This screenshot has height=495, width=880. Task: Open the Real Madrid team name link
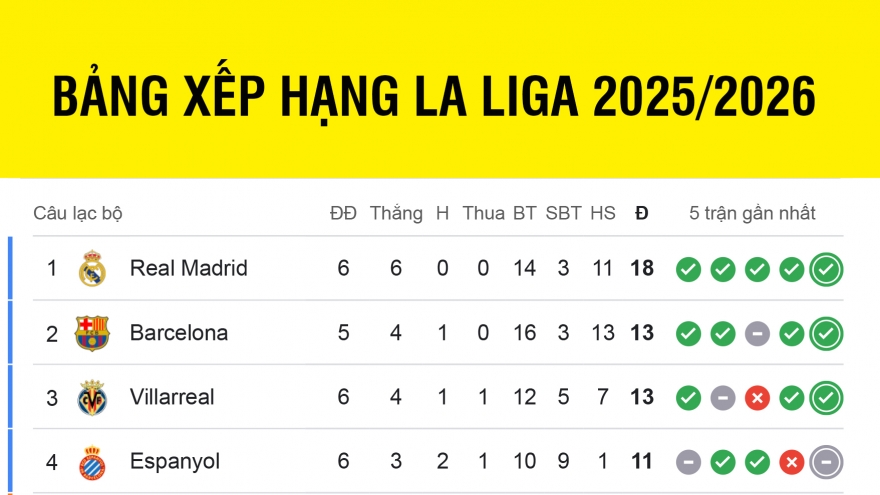click(x=189, y=268)
